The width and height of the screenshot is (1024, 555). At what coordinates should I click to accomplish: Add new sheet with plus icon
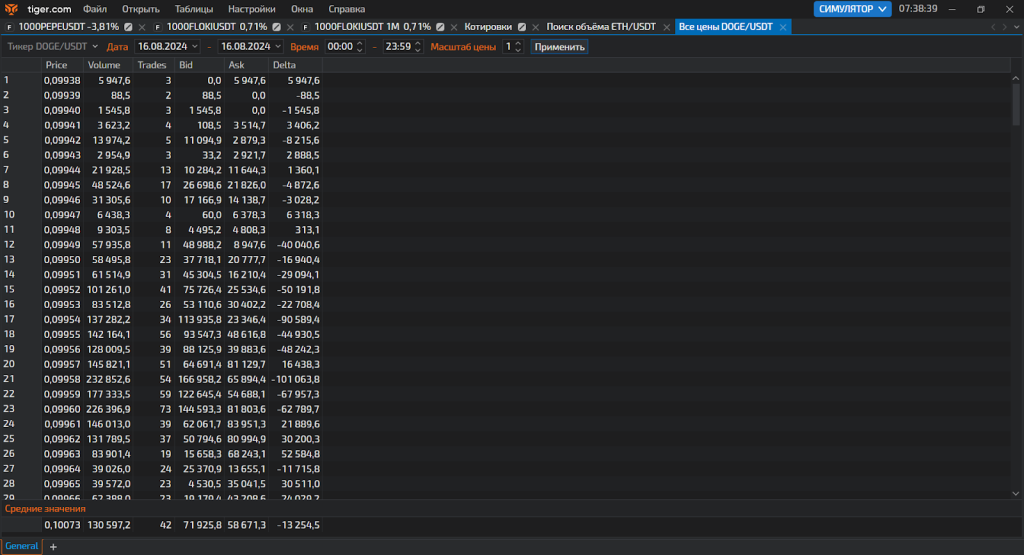pos(54,547)
